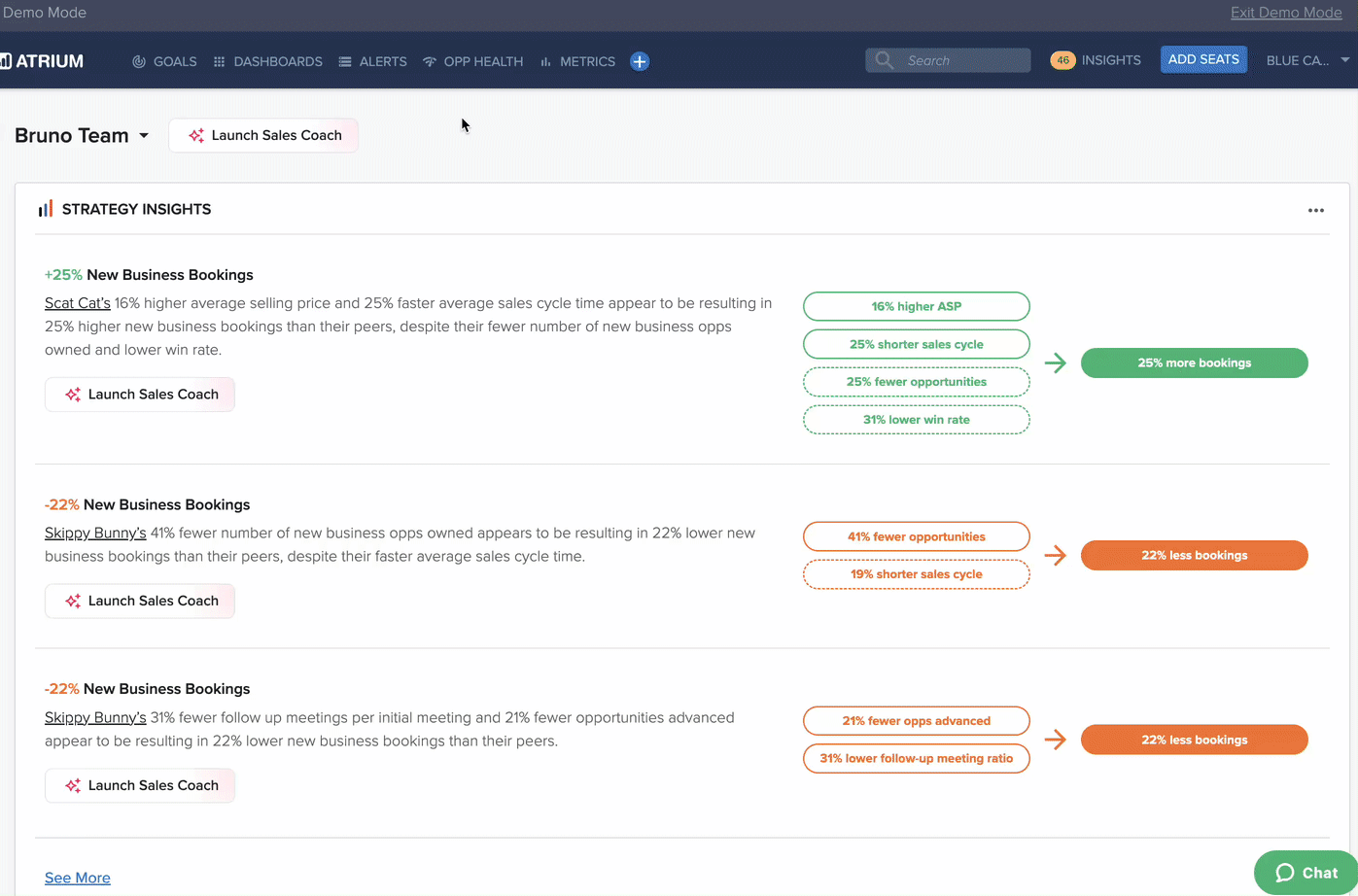
Task: Click the 31% lower follow-up meeting ratio pill
Action: (917, 758)
